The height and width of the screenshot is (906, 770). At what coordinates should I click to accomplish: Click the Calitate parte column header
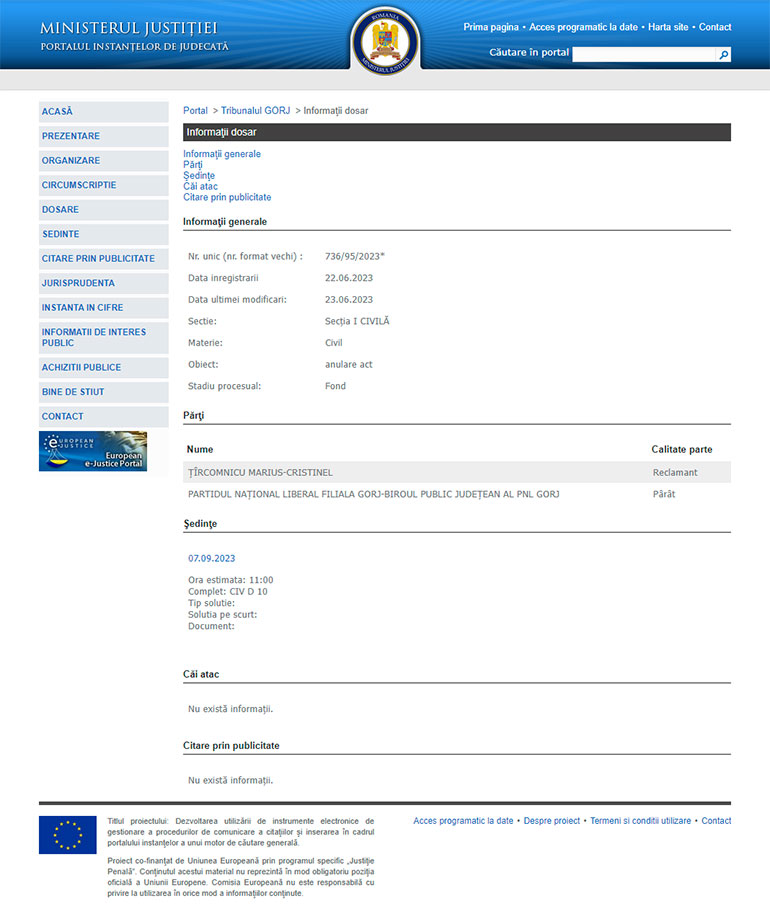(x=682, y=450)
